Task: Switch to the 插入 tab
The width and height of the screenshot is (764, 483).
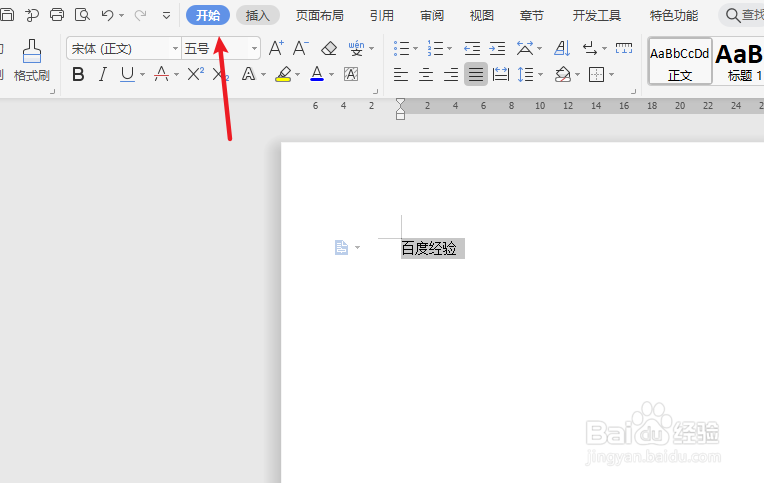Action: pyautogui.click(x=258, y=15)
